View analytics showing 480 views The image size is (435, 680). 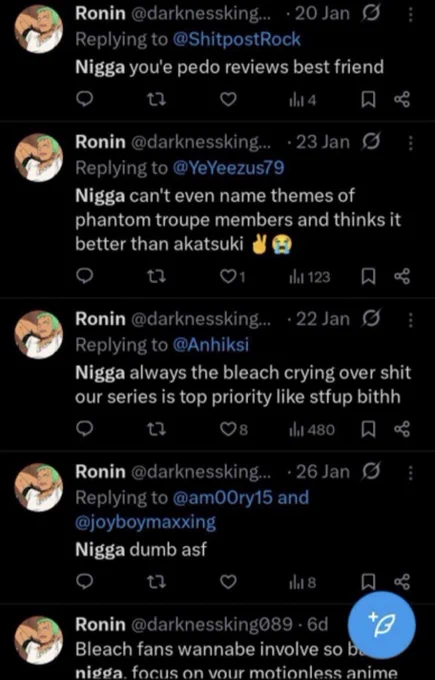[x=311, y=430]
